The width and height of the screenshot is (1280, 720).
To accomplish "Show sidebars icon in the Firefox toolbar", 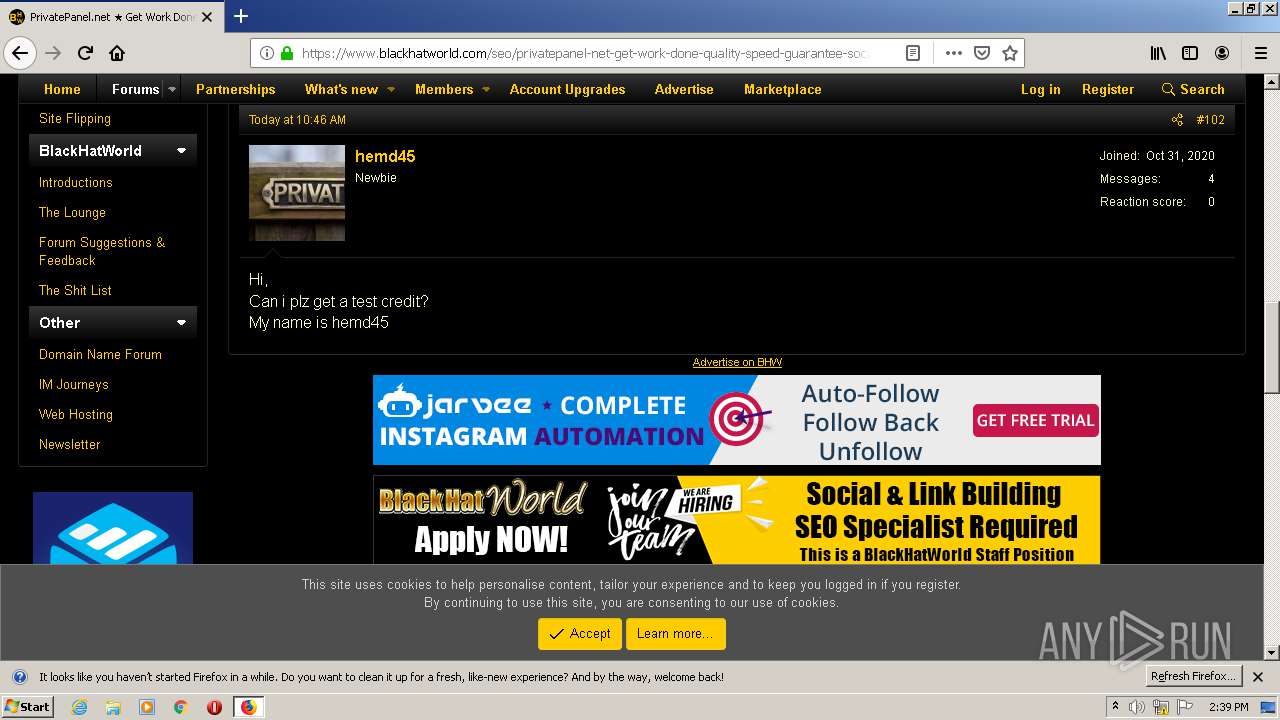I will click(x=1190, y=53).
